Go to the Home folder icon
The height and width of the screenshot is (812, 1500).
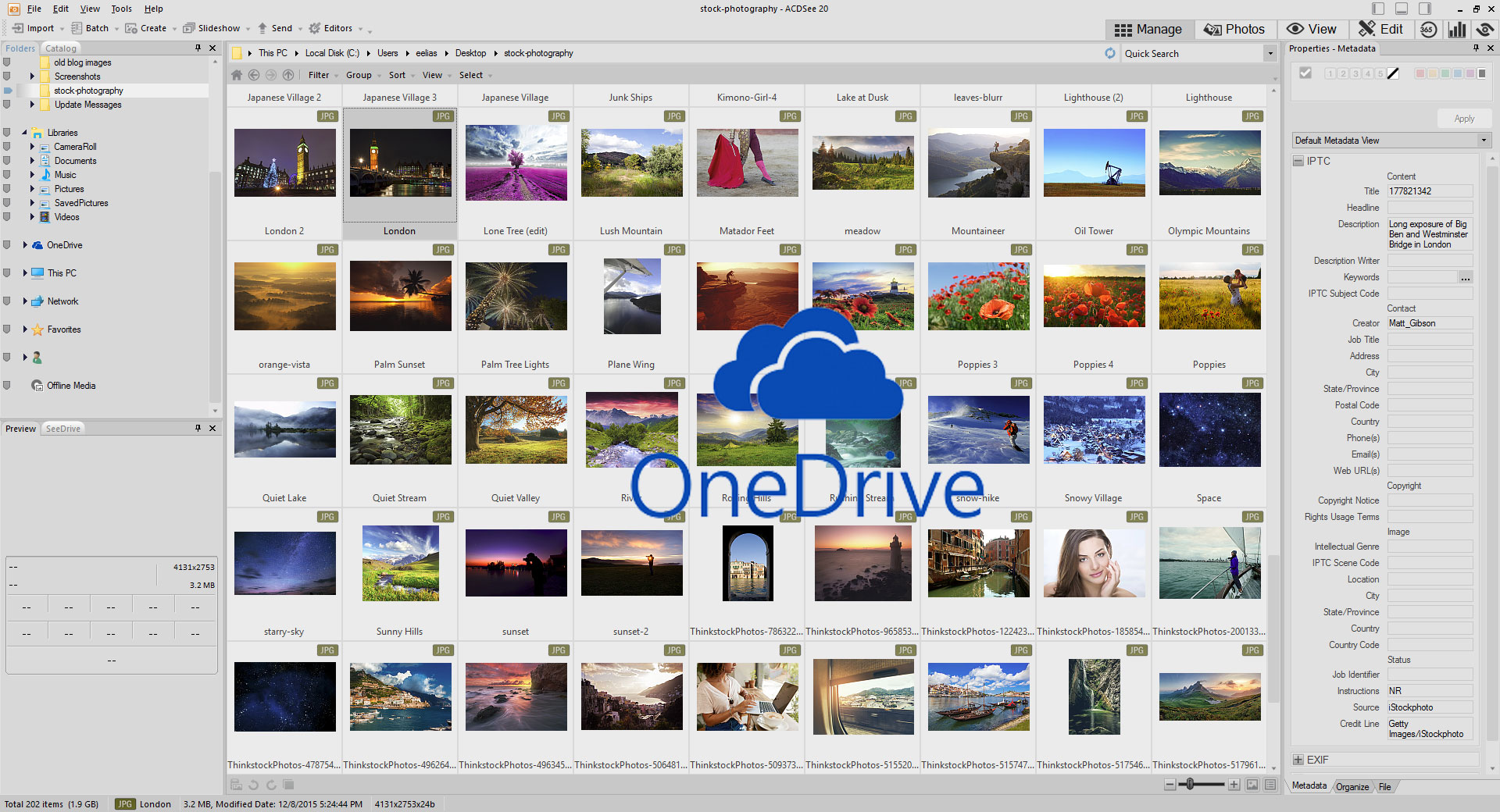point(237,75)
